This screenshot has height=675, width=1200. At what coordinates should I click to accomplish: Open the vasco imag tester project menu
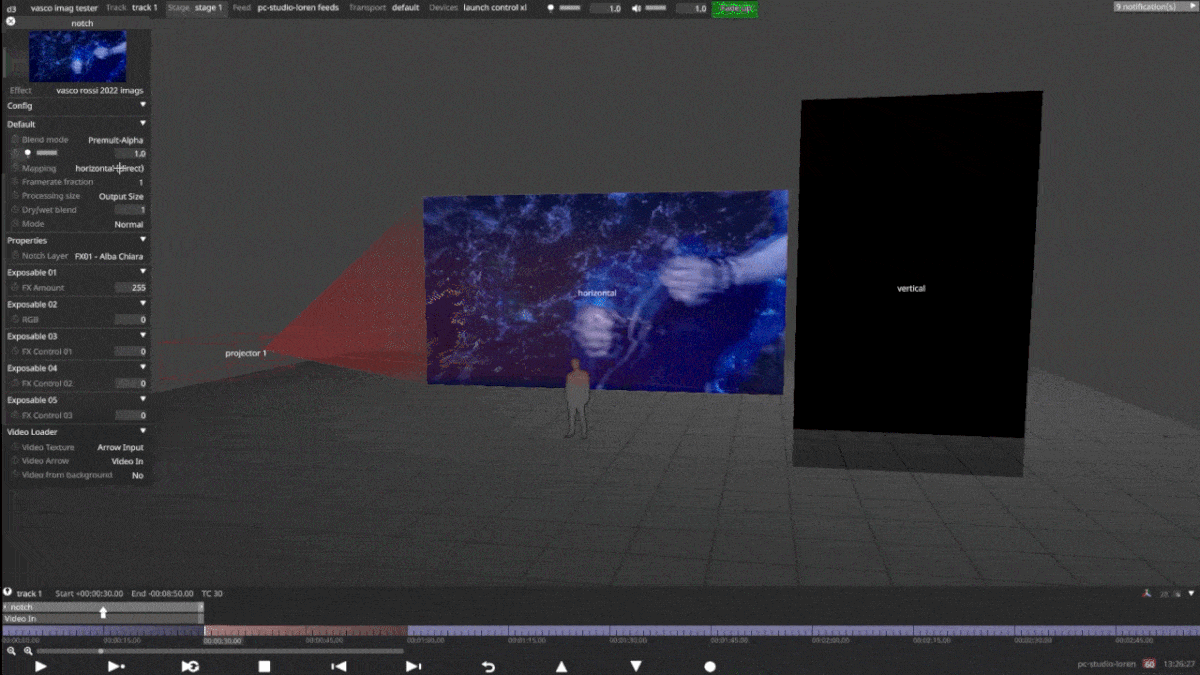(x=65, y=7)
